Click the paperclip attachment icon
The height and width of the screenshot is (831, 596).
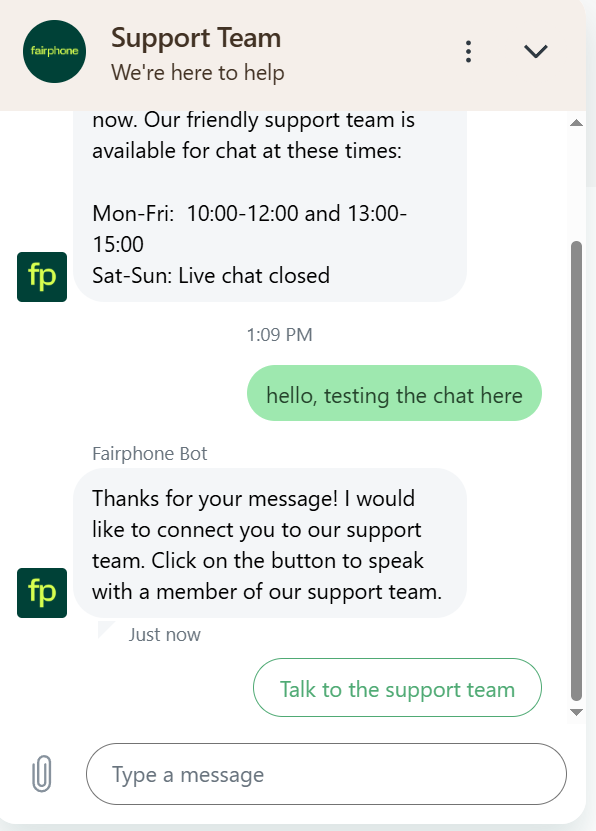click(x=42, y=774)
